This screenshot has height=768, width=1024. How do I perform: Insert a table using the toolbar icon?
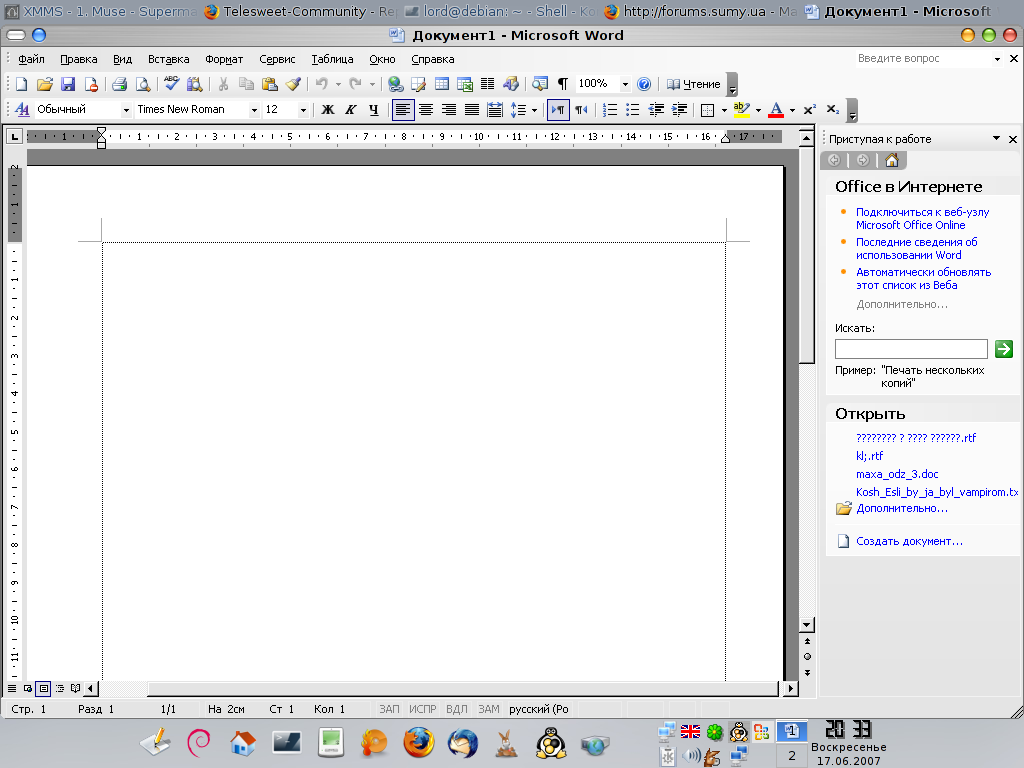[441, 85]
